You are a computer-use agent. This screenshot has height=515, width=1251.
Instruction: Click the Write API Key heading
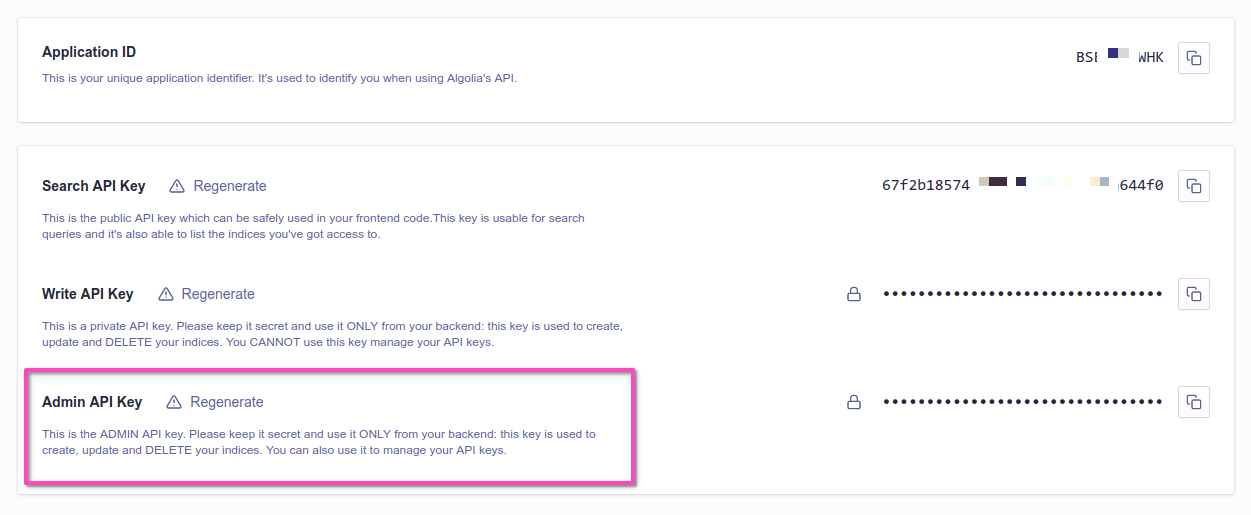pos(88,294)
